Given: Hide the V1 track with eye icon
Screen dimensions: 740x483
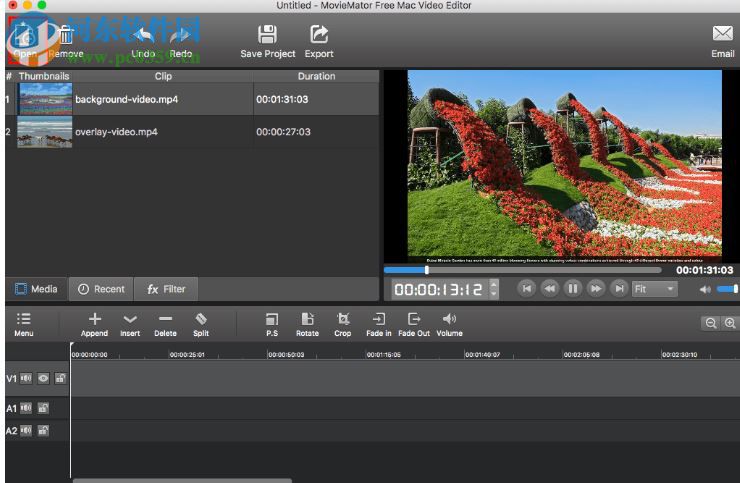Looking at the screenshot, I should tap(43, 378).
